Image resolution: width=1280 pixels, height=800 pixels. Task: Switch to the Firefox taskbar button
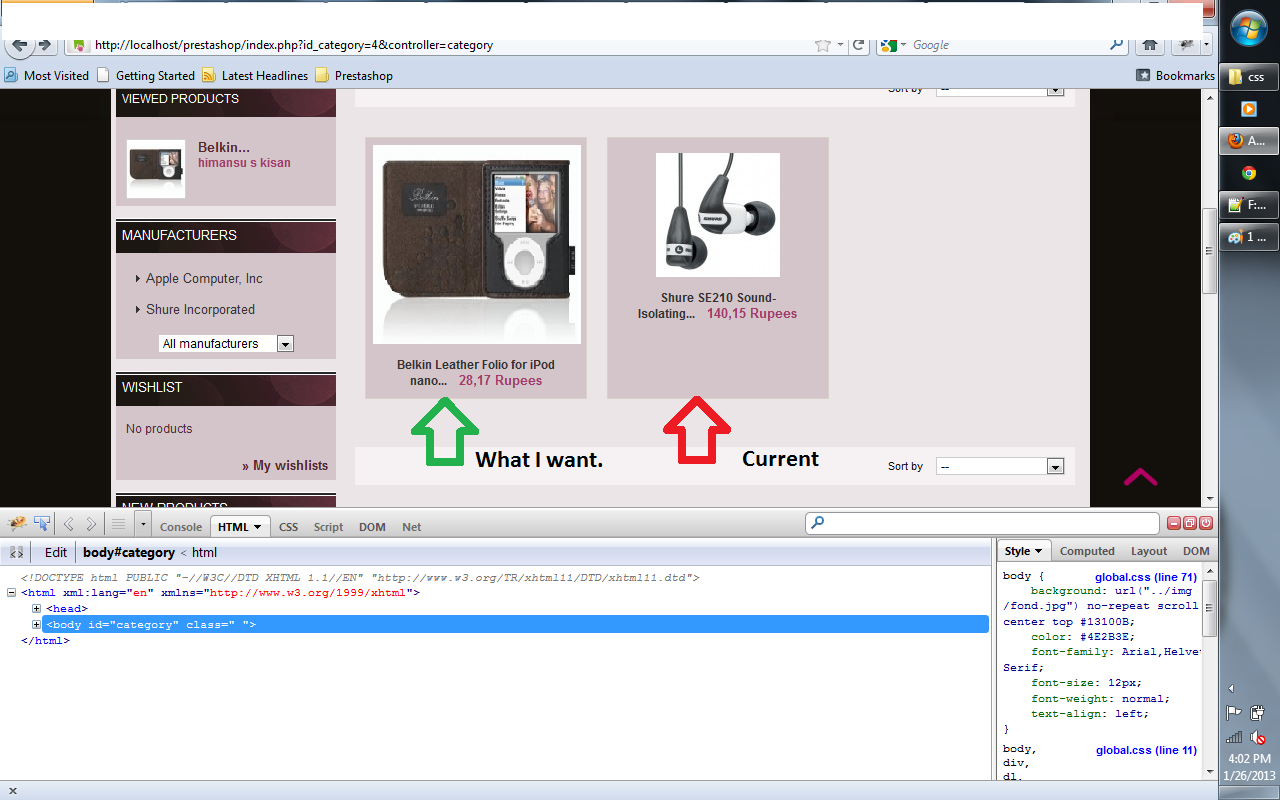point(1249,141)
